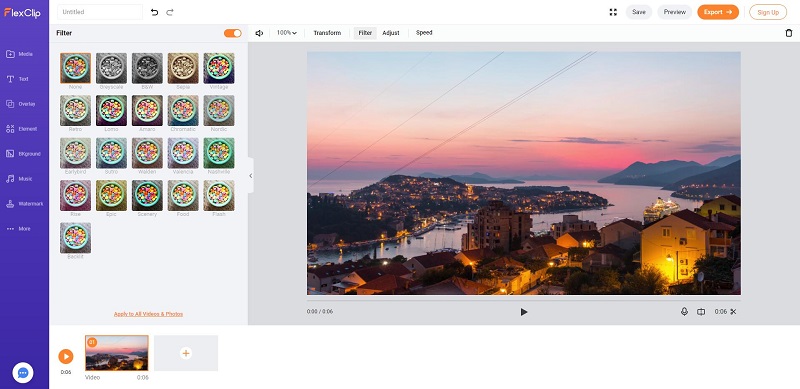Apply the Greyscale filter
The height and width of the screenshot is (389, 800).
(x=111, y=68)
